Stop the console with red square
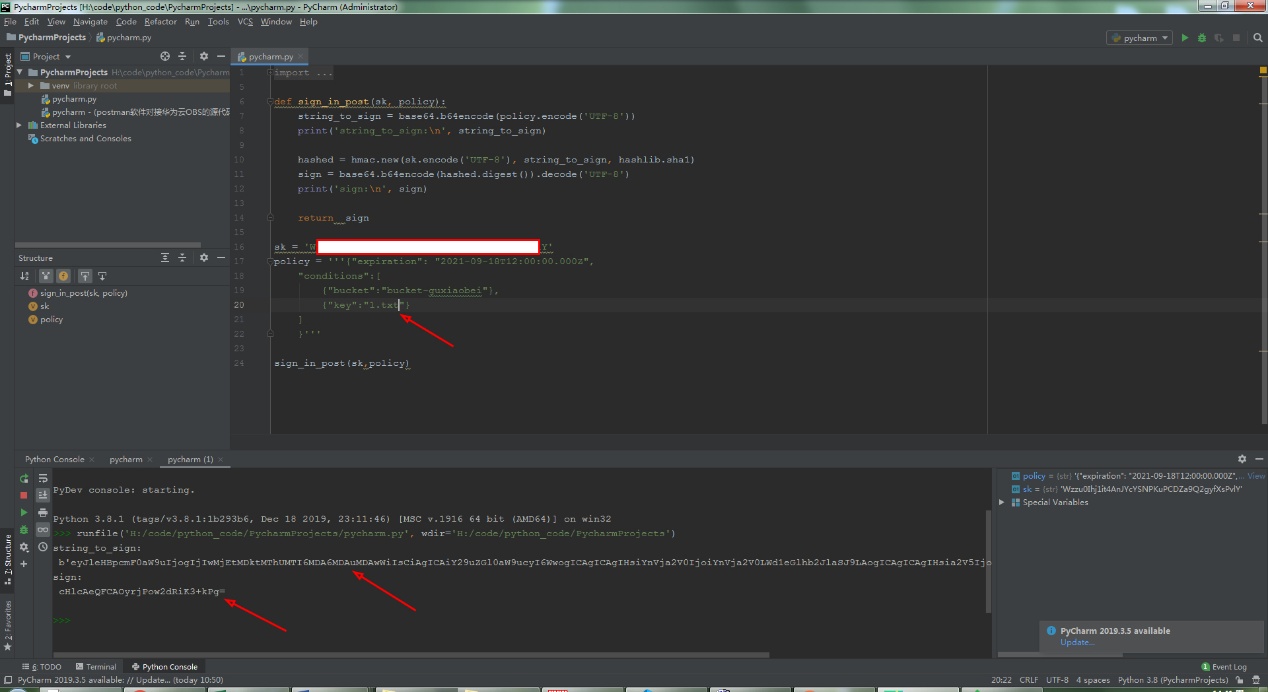1268x692 pixels. point(24,495)
